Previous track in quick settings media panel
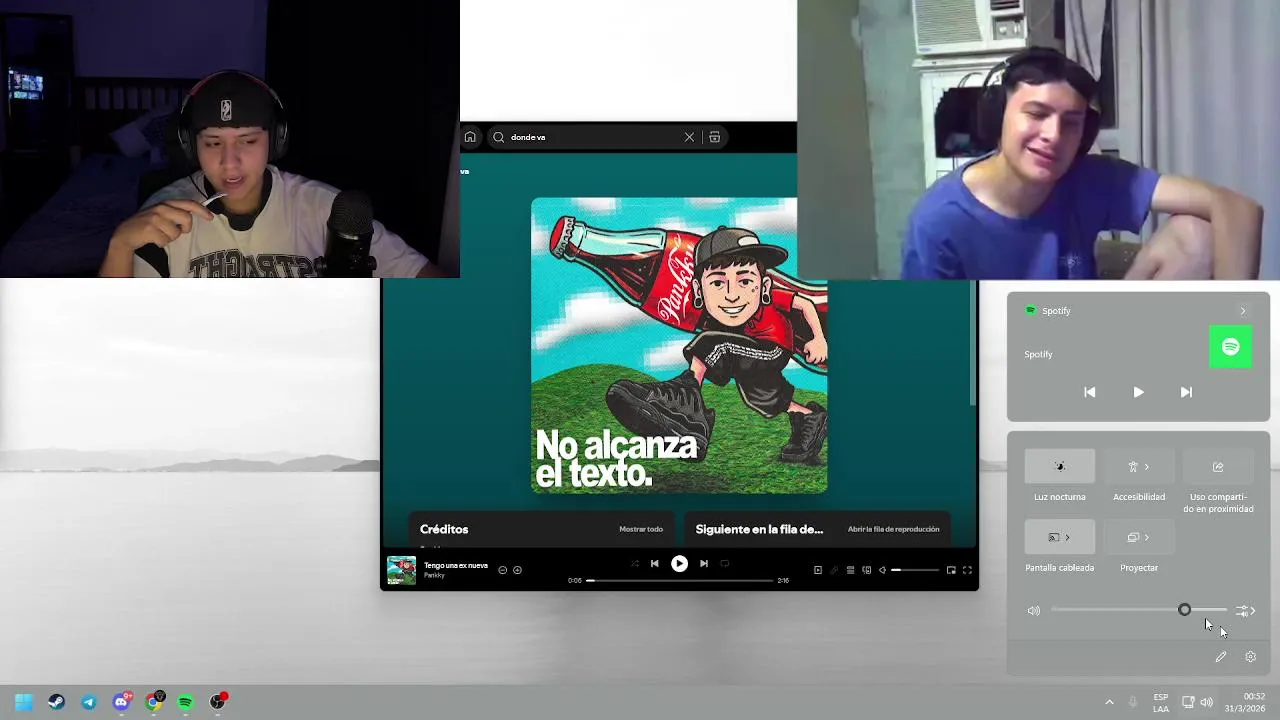The width and height of the screenshot is (1280, 720). (1090, 392)
